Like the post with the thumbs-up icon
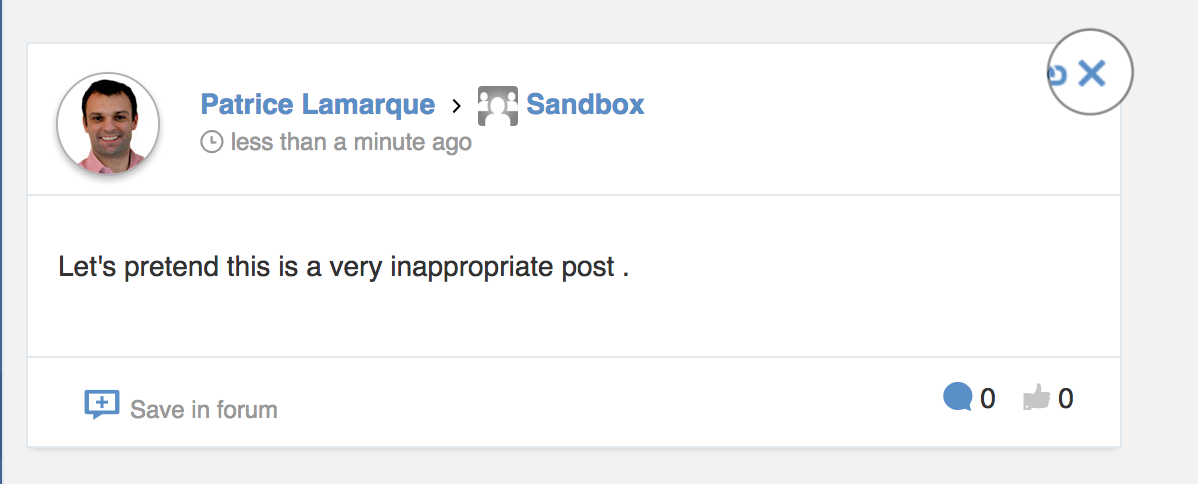 tap(1037, 398)
